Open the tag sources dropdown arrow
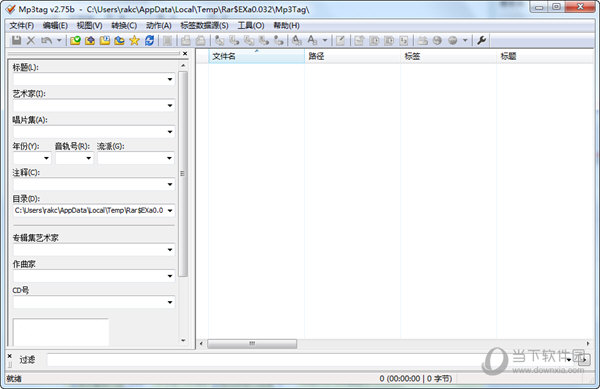Viewport: 600px width, 389px height. [x=465, y=40]
